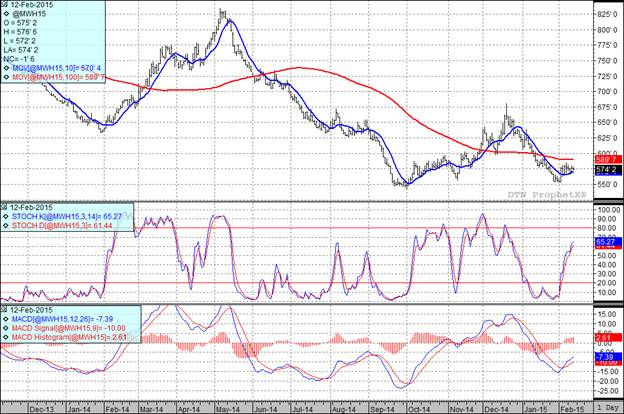Viewport: 624px width, 414px height.
Task: Click the Oct-14 date axis label
Action: (418, 409)
